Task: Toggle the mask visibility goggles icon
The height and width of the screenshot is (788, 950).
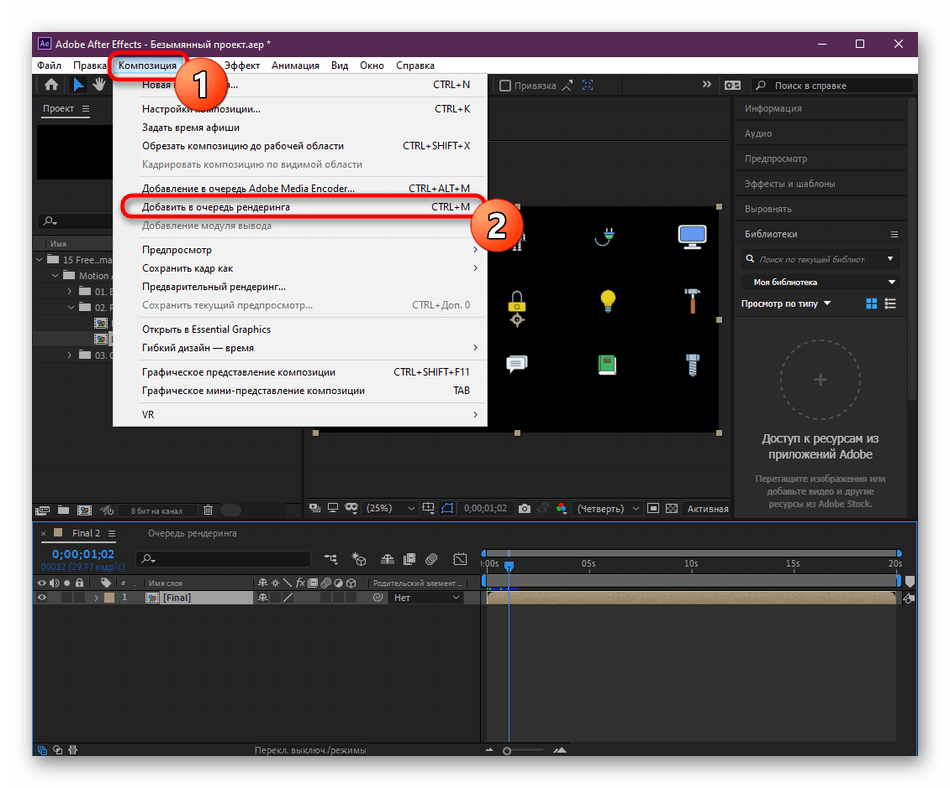Action: click(351, 508)
